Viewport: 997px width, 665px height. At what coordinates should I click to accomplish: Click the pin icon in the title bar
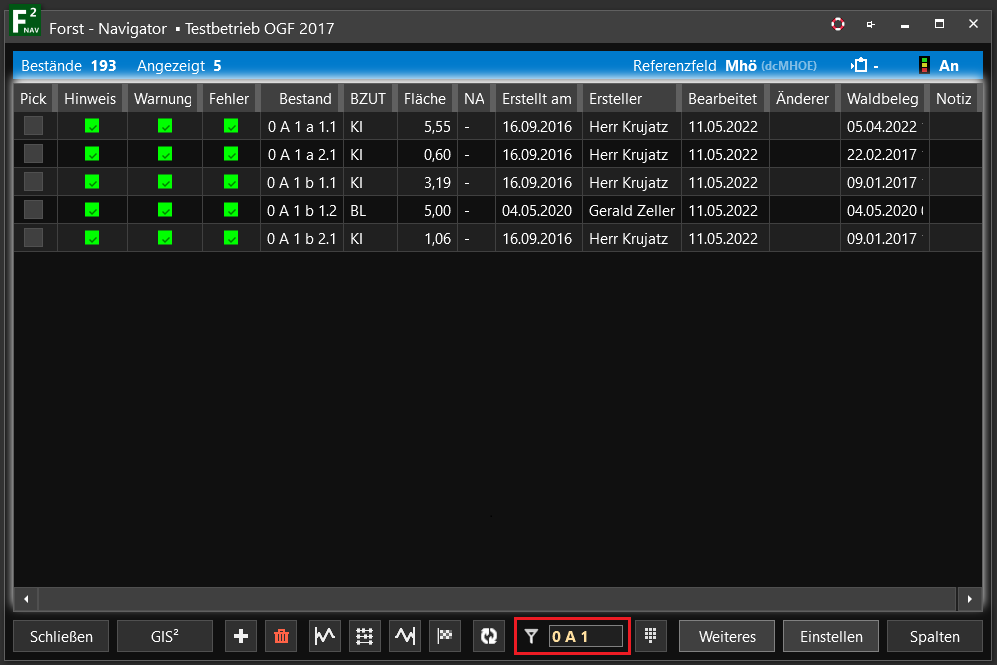coord(871,25)
